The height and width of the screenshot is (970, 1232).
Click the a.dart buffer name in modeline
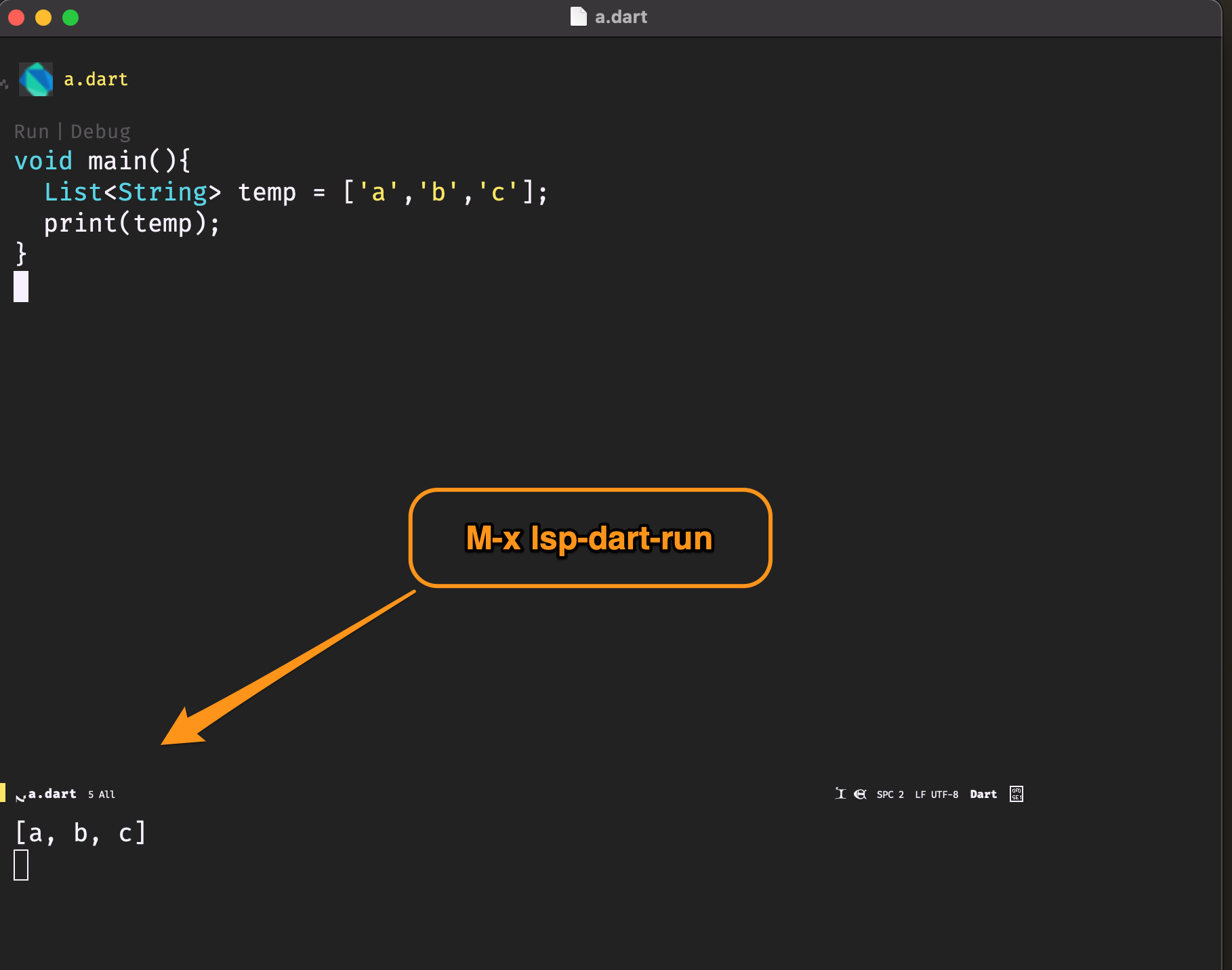coord(52,794)
